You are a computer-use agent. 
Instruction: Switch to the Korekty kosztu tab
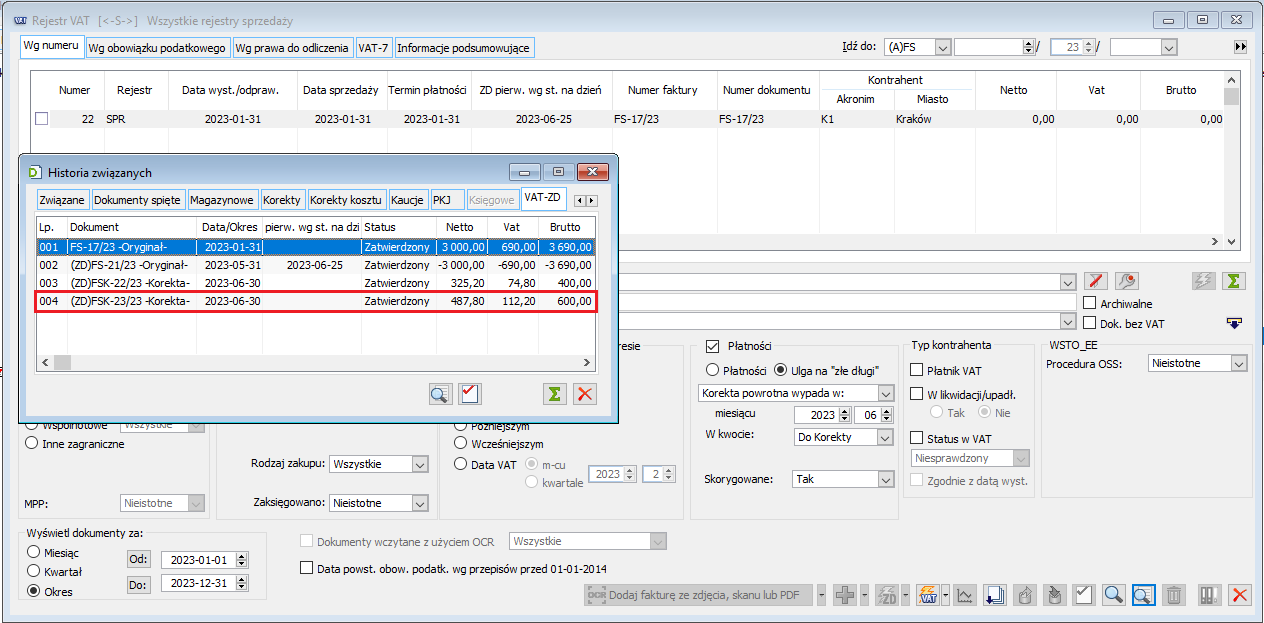346,200
